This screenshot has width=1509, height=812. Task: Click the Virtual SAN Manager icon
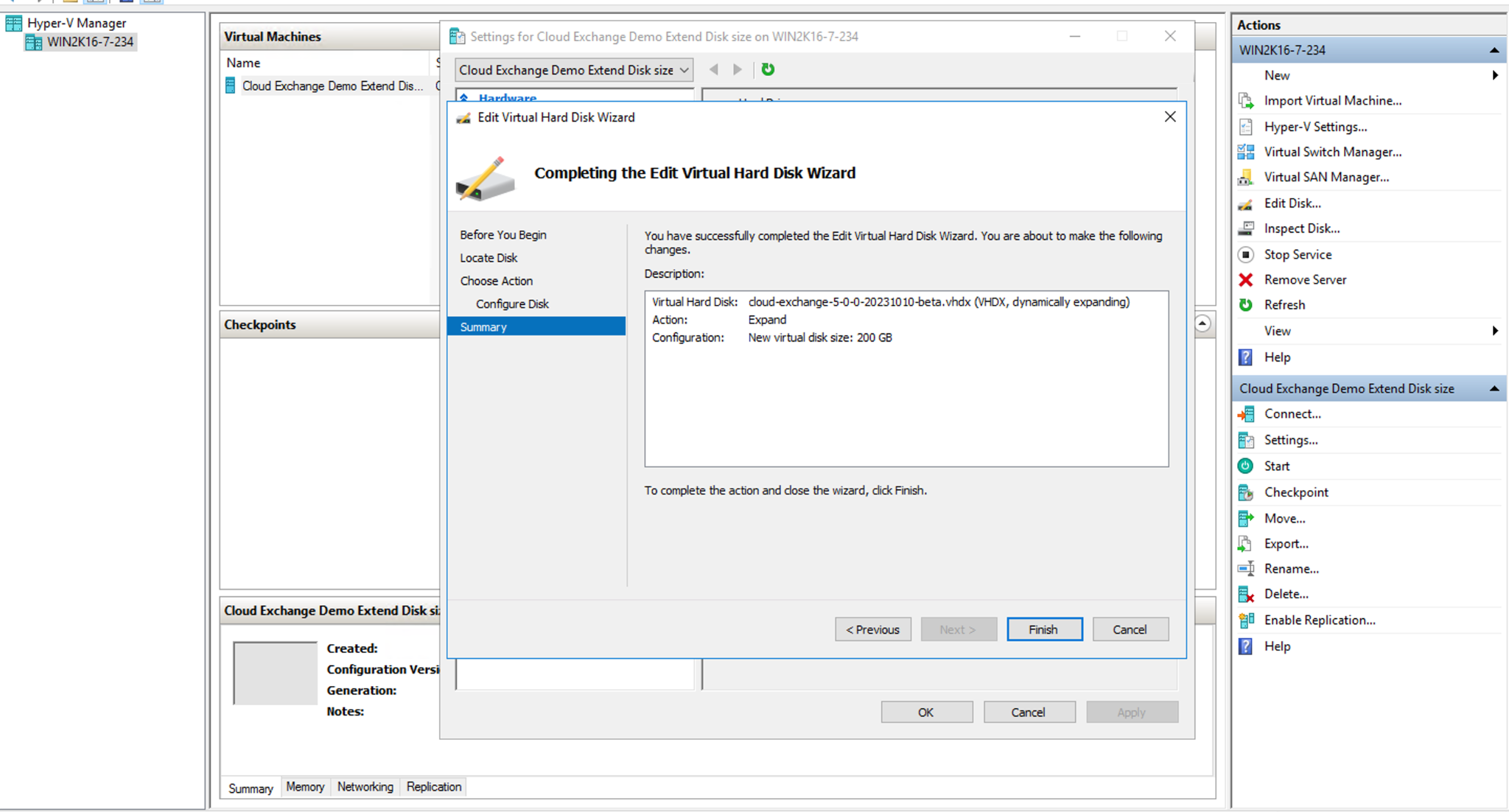click(x=1246, y=177)
